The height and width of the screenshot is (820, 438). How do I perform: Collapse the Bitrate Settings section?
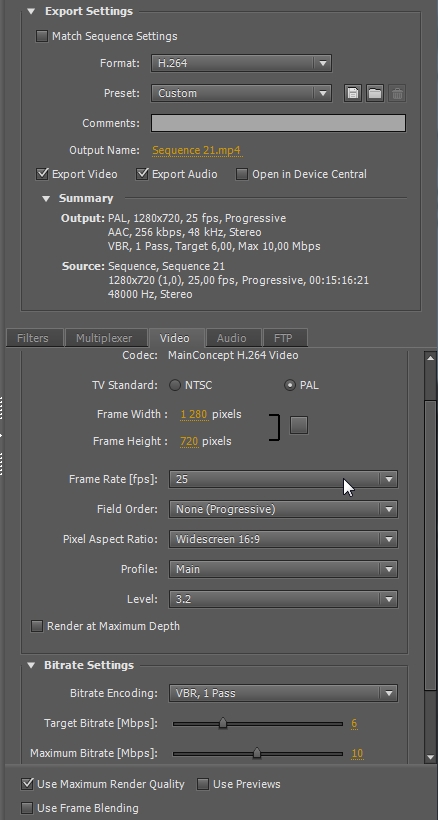[x=31, y=665]
